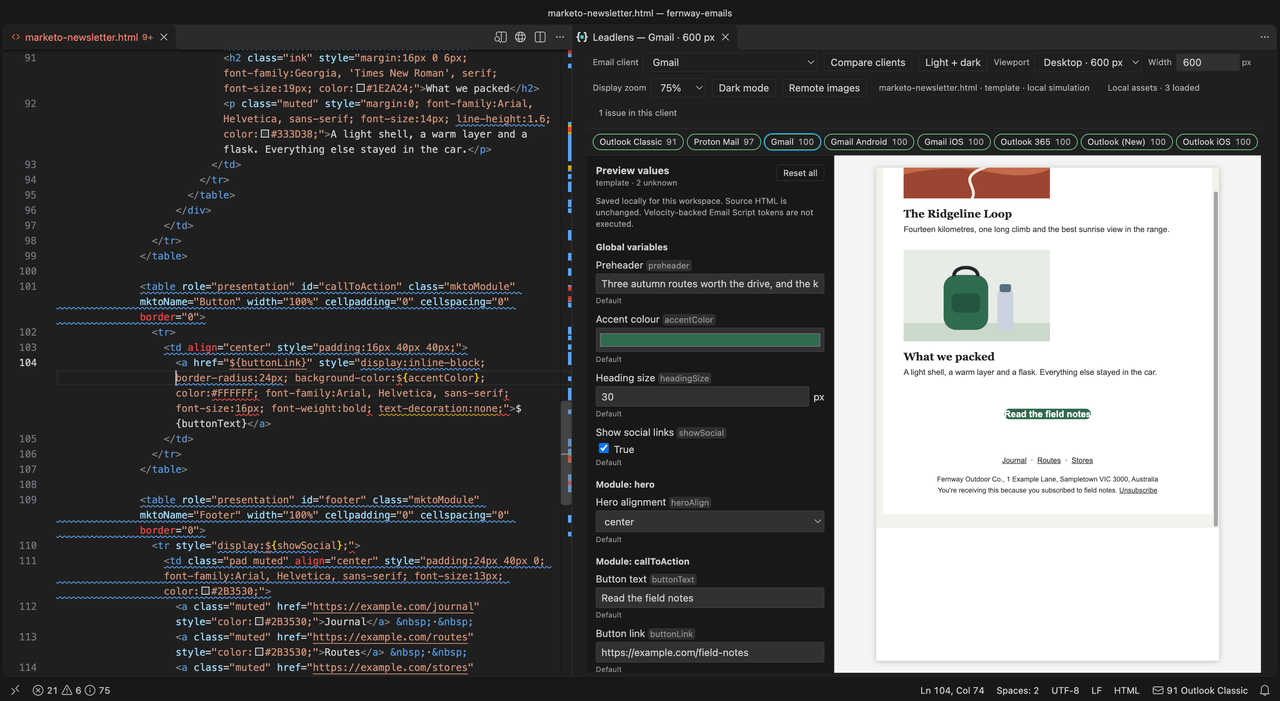The width and height of the screenshot is (1280, 701).
Task: Click the remote window icon in status bar
Action: pyautogui.click(x=15, y=690)
